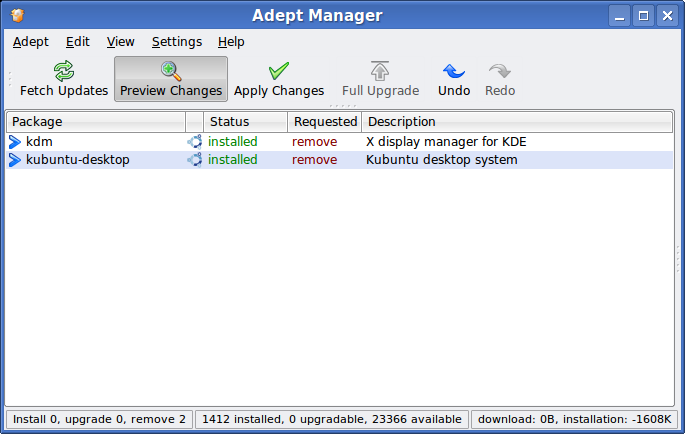Expand the kubuntu-desktop package row arrow
Viewport: 685px width, 434px height.
click(x=15, y=160)
